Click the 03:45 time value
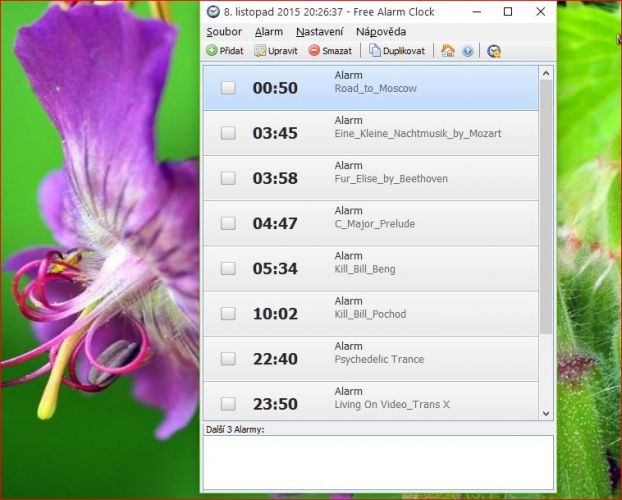Image resolution: width=622 pixels, height=500 pixels. coord(275,133)
